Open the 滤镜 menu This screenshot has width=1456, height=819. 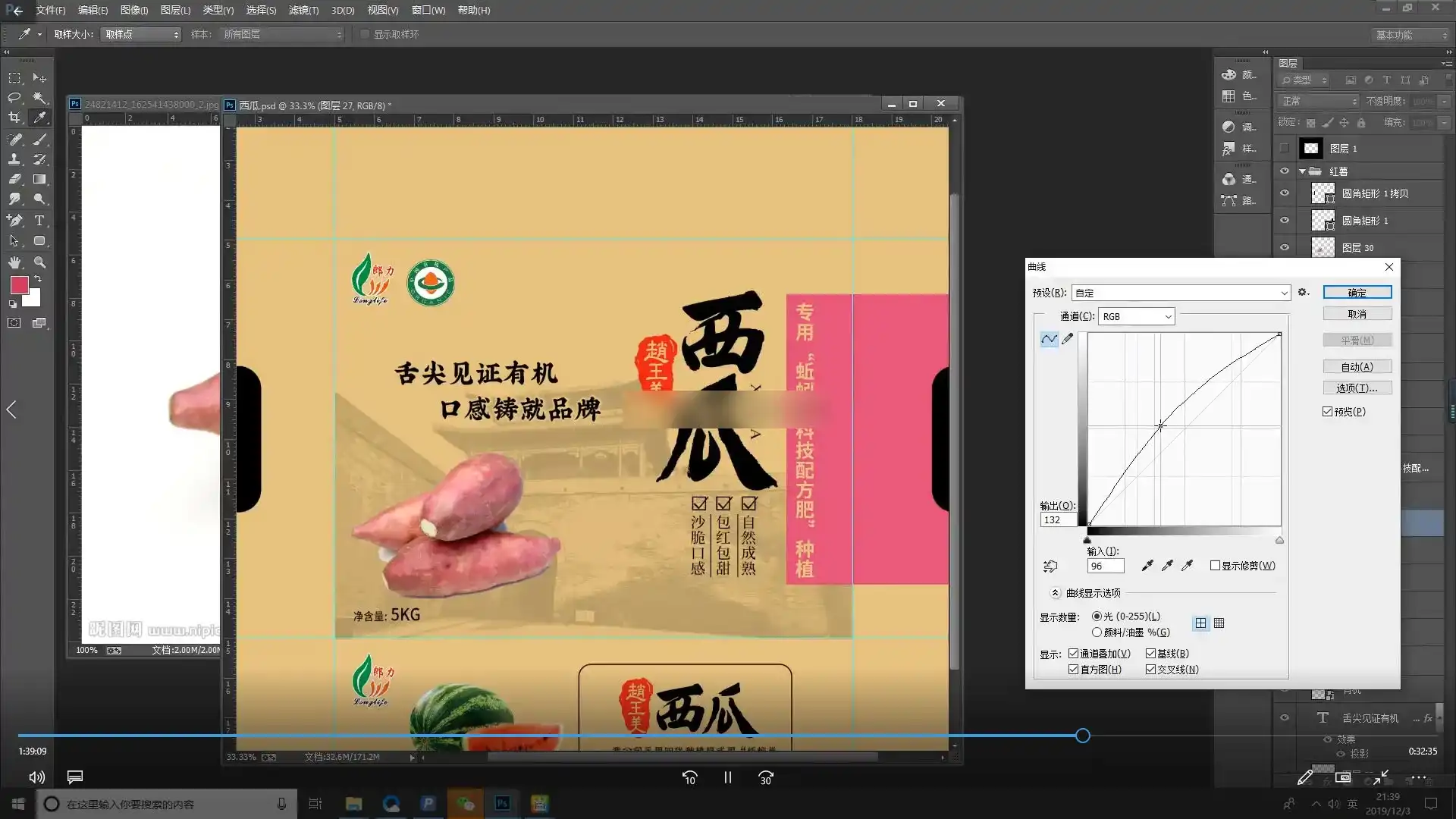point(303,10)
